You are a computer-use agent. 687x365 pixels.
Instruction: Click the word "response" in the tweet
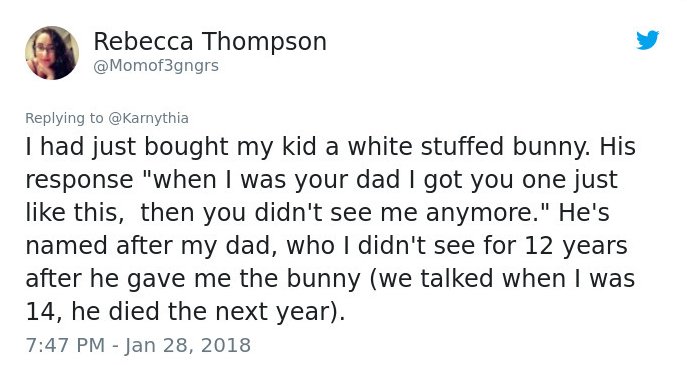(79, 181)
